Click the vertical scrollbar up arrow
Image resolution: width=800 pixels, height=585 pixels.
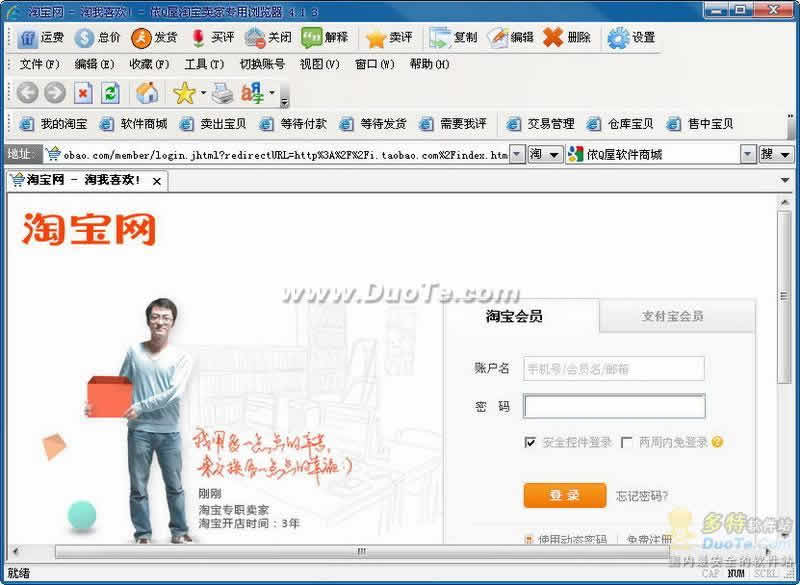(x=784, y=203)
